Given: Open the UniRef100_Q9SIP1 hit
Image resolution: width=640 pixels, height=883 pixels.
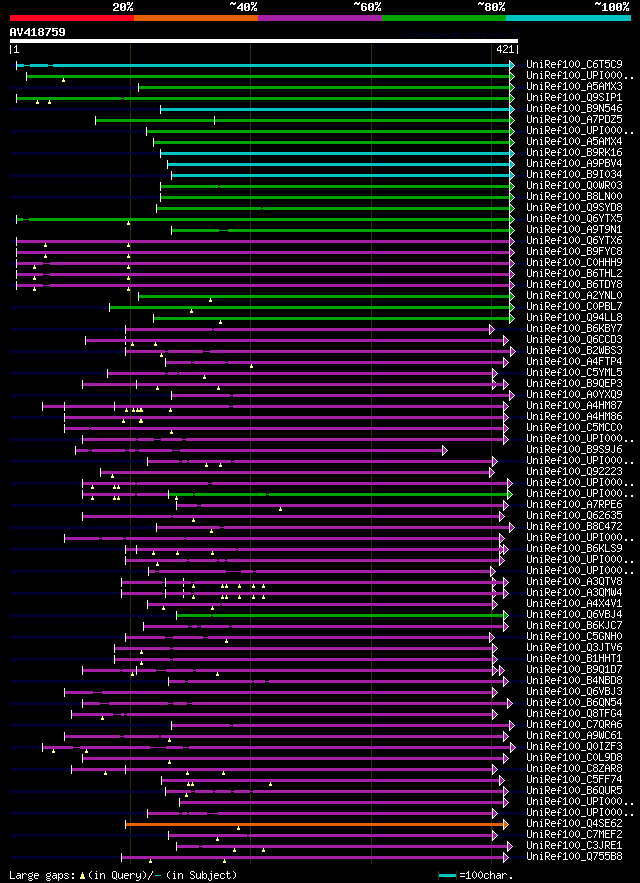Looking at the screenshot, I should (575, 97).
